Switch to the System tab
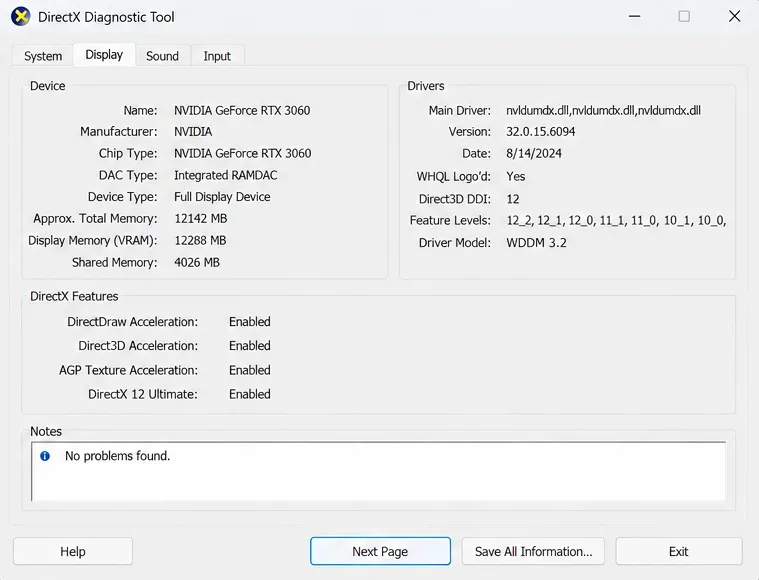The width and height of the screenshot is (759, 580). (43, 56)
